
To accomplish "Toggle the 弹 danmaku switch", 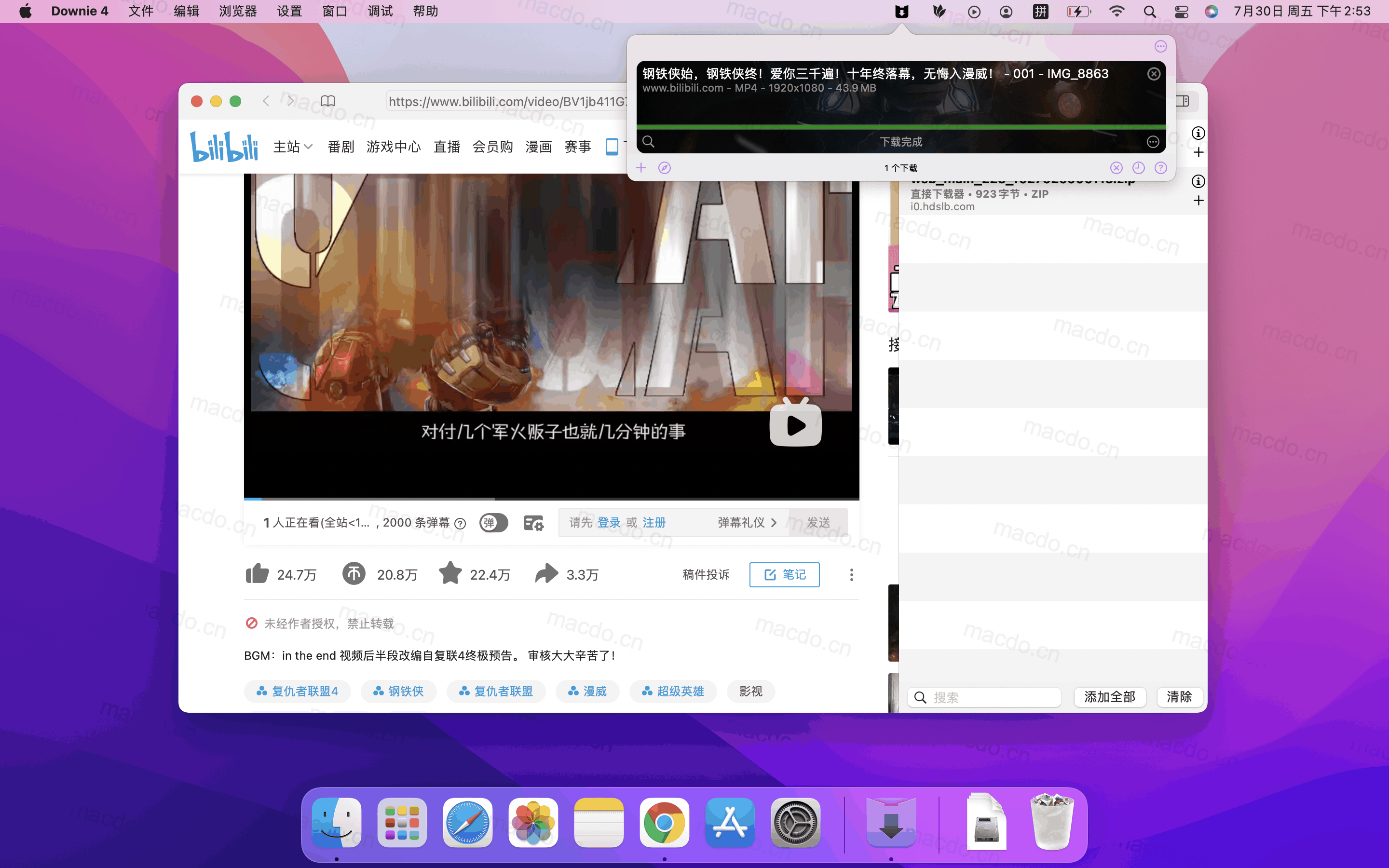I will click(493, 523).
